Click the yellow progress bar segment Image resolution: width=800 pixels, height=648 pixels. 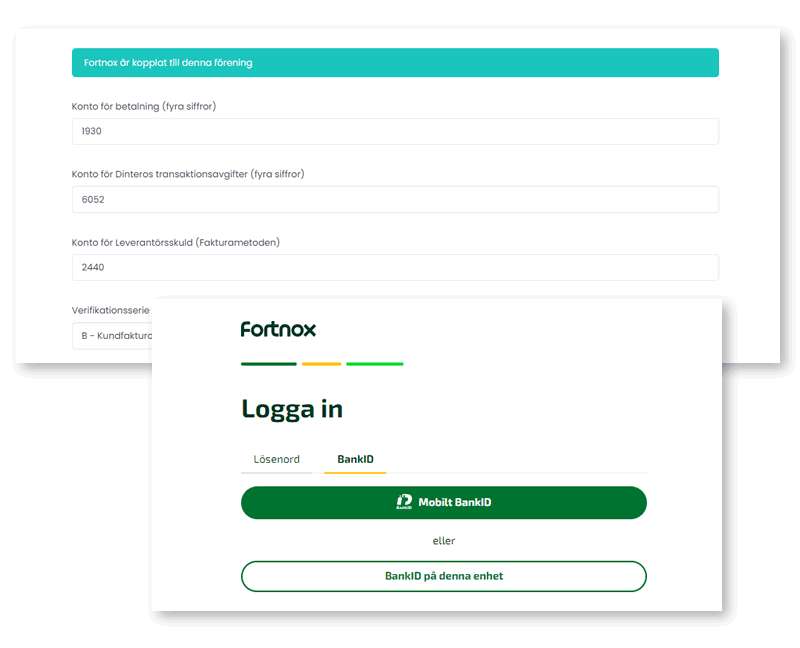[321, 364]
